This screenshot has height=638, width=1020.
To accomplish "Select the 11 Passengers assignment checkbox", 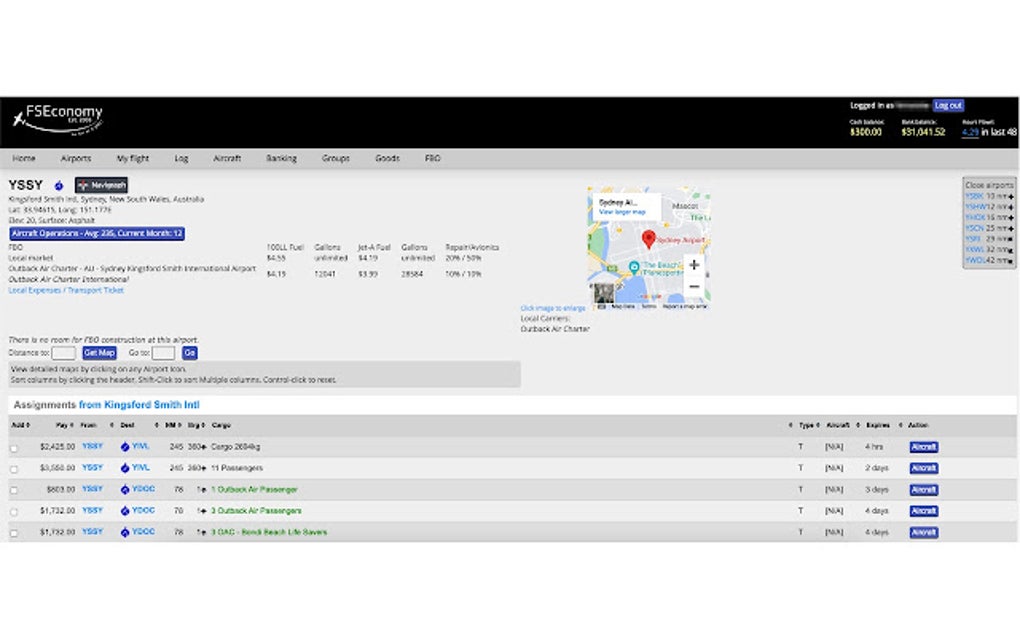I will pos(13,468).
